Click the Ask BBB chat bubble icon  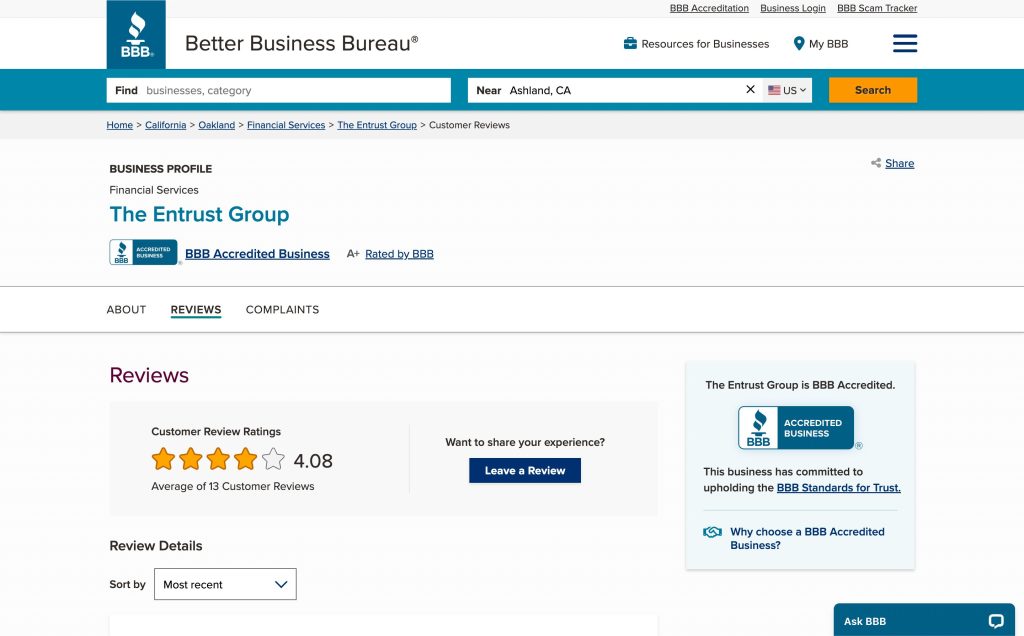(996, 621)
